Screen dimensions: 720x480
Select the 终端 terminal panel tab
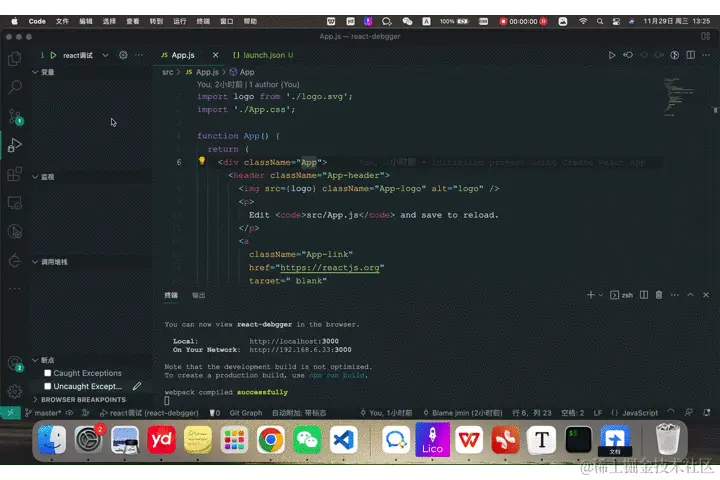171,295
